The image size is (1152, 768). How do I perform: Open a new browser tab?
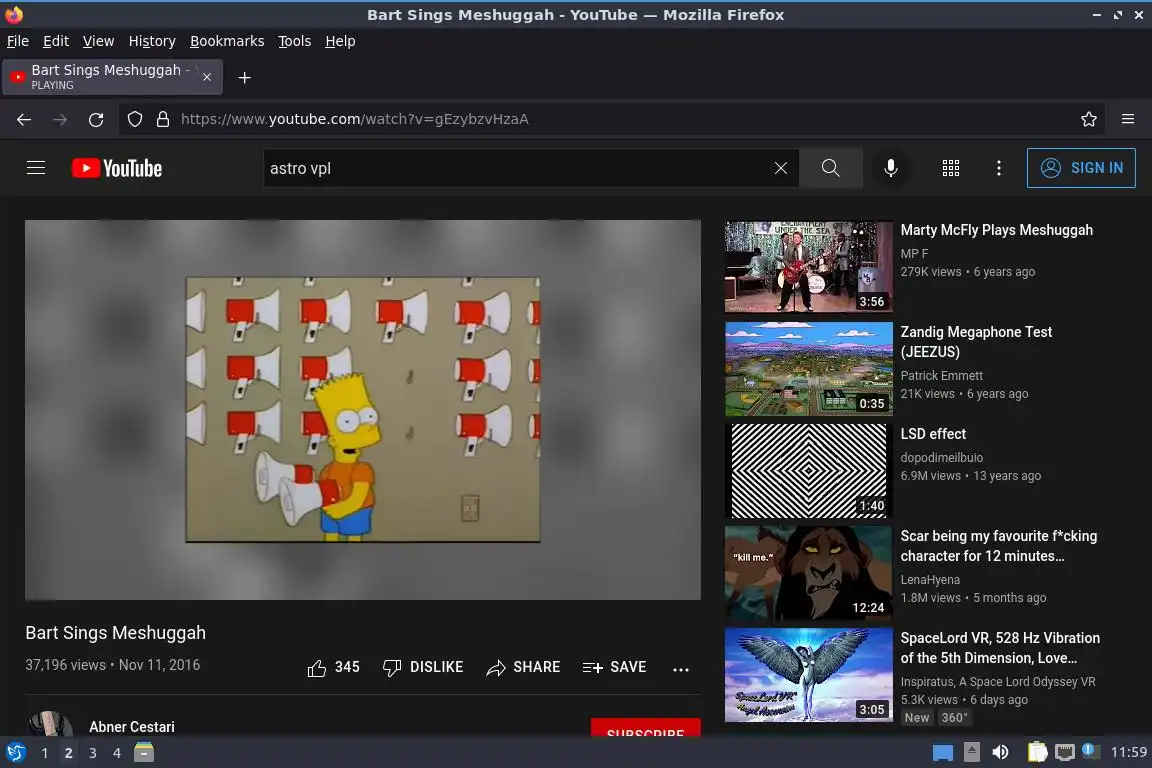(245, 77)
